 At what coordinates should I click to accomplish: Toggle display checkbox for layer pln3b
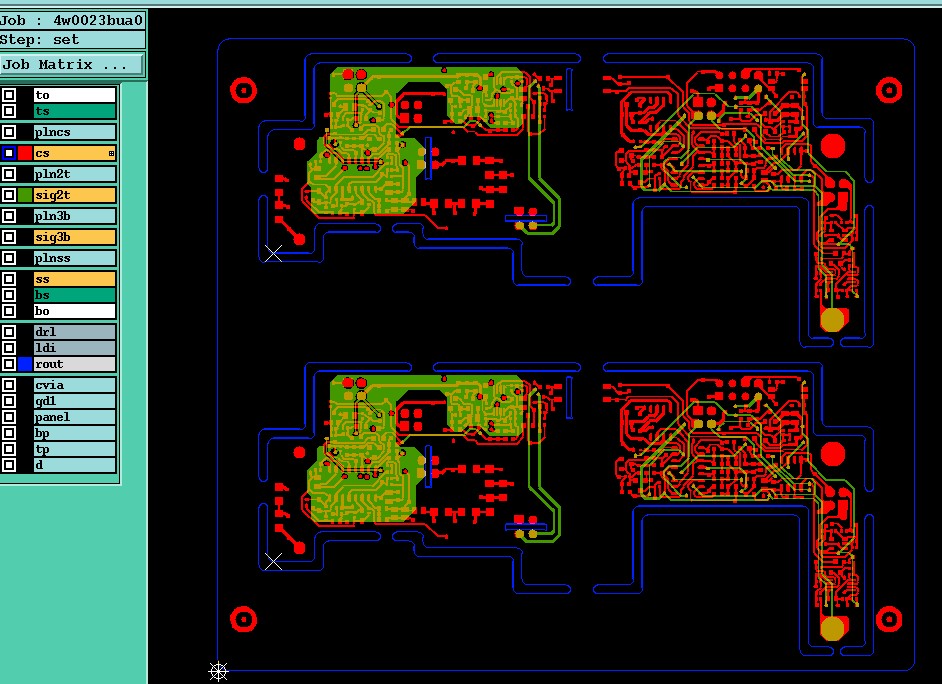8,216
